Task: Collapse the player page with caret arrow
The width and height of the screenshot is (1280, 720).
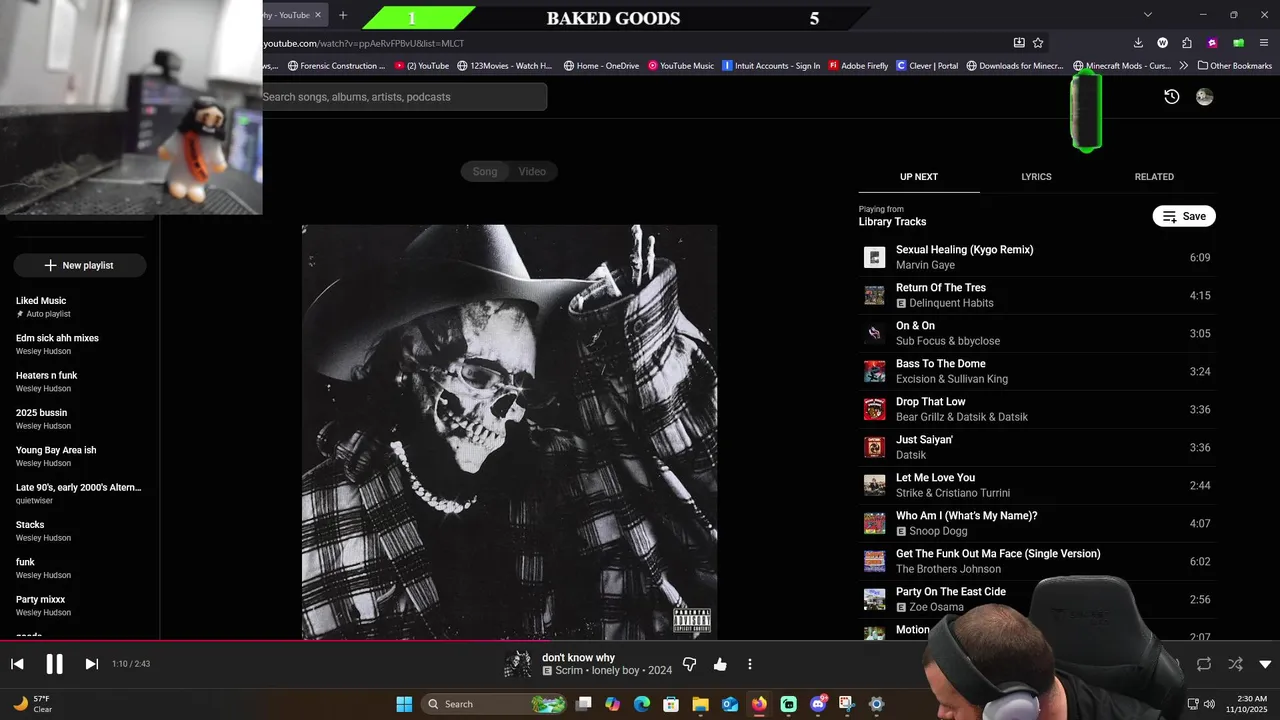Action: point(1265,664)
